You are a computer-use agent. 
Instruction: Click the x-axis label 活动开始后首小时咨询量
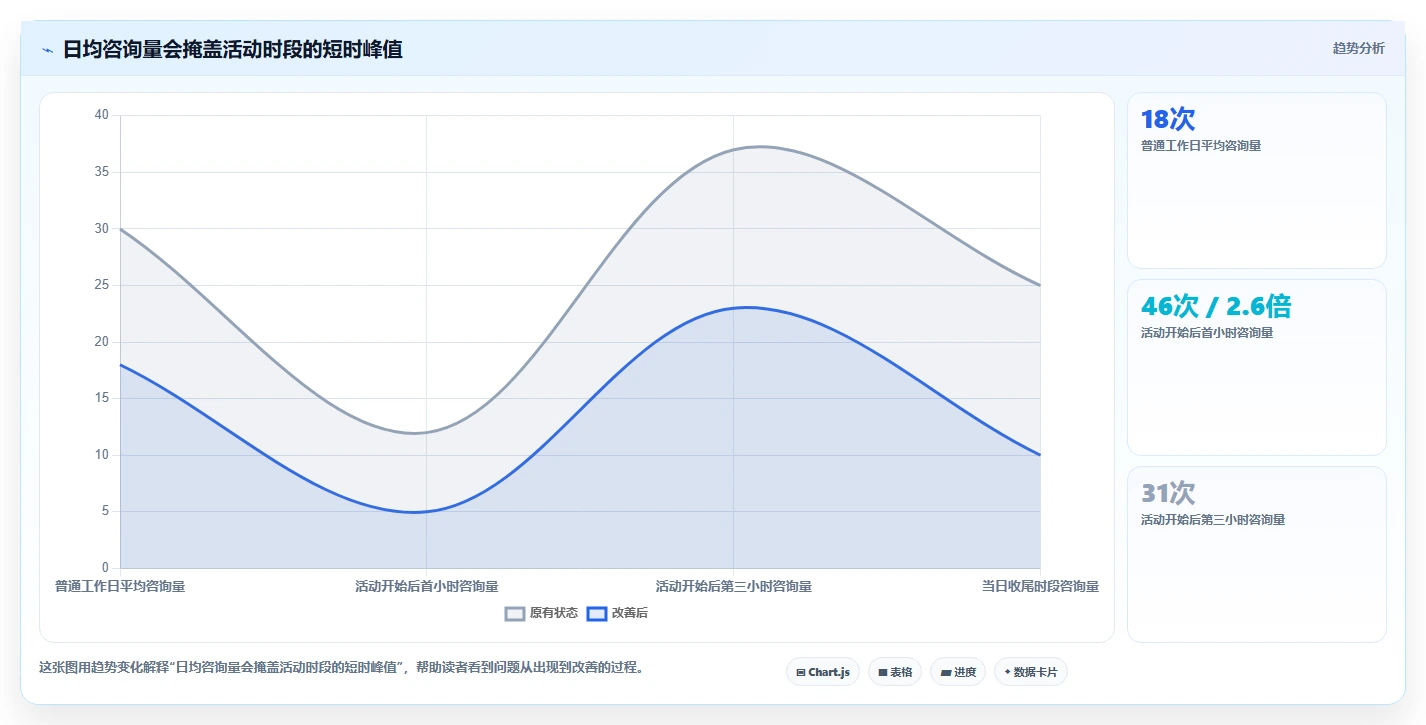[x=426, y=586]
